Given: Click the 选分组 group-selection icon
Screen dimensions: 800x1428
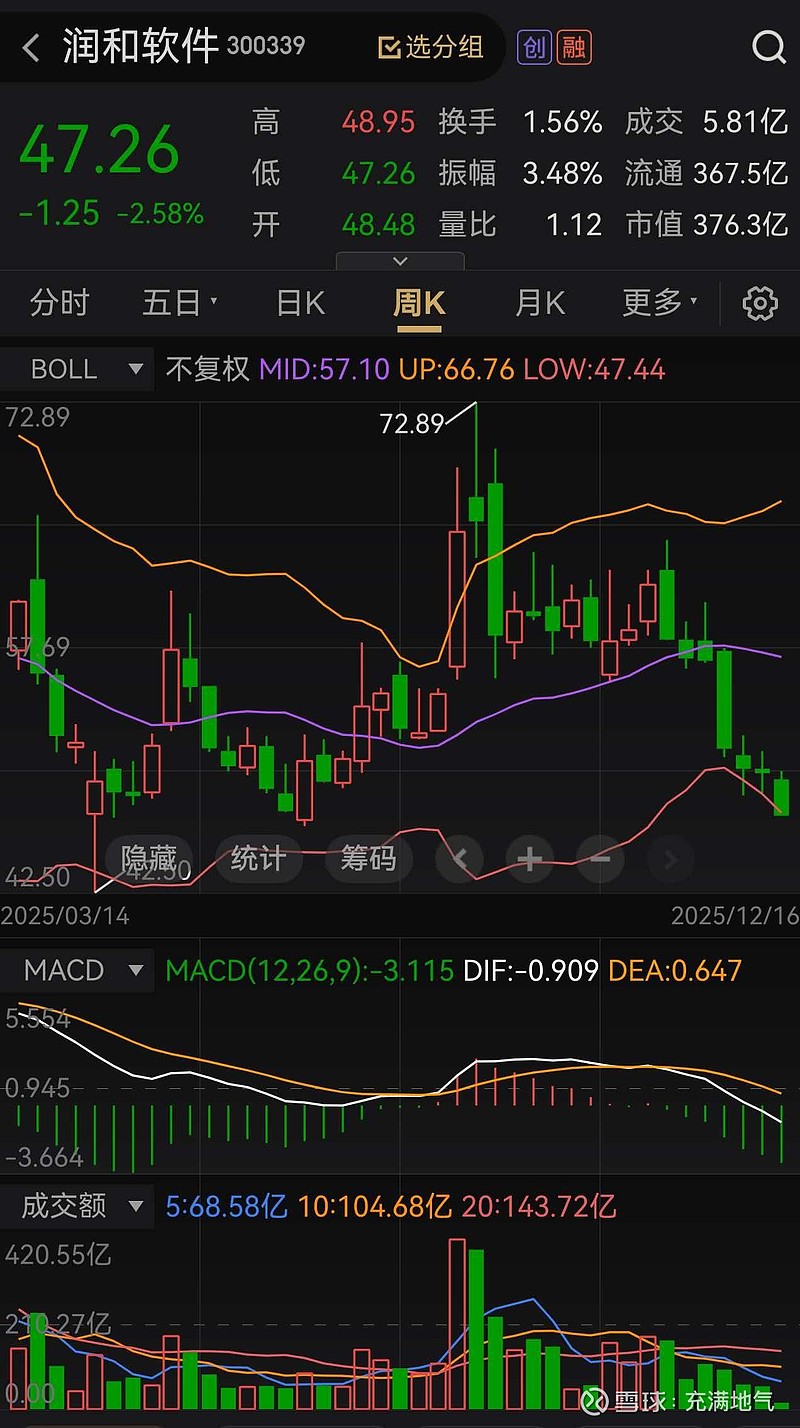Looking at the screenshot, I should pyautogui.click(x=429, y=47).
